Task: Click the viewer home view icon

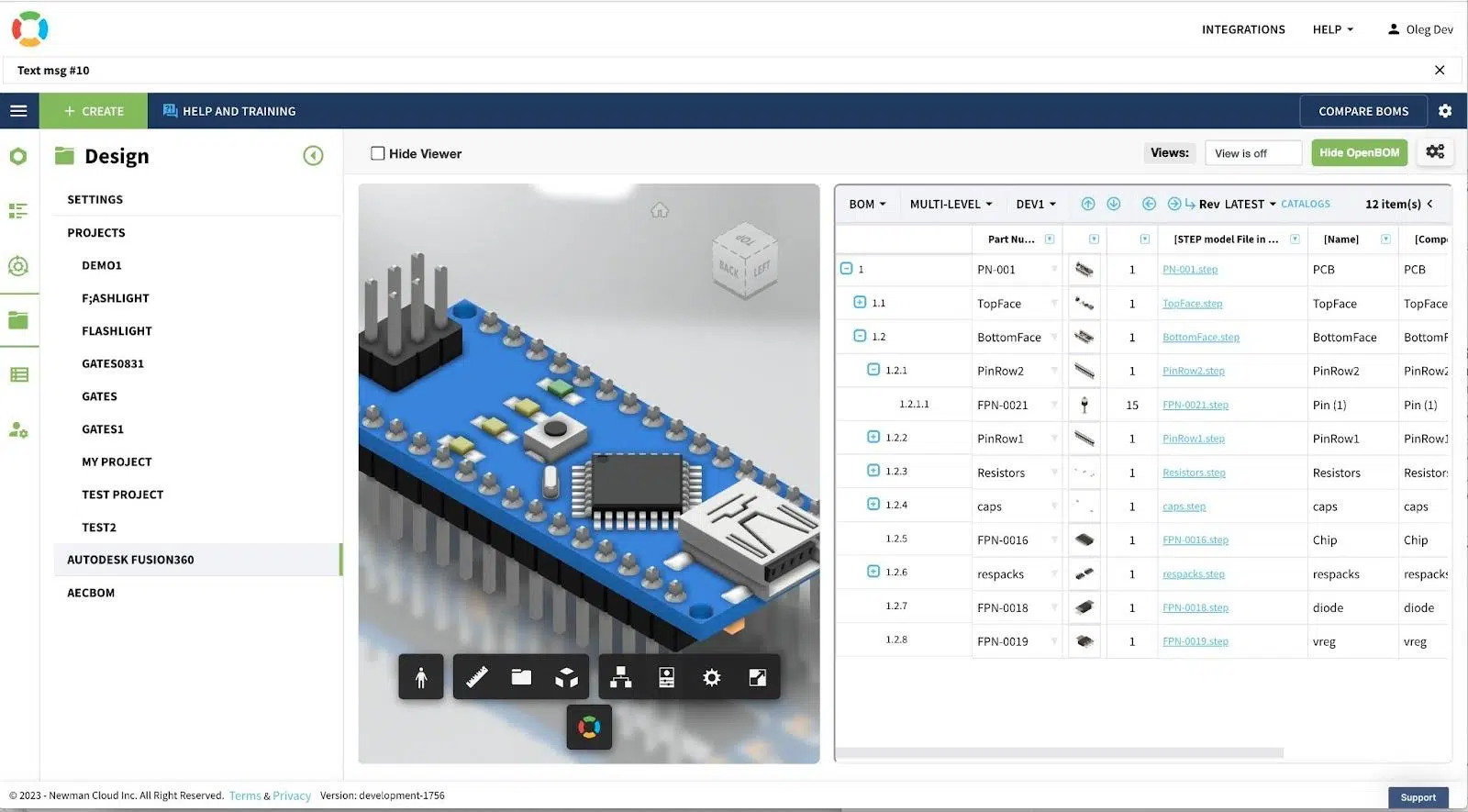Action: (x=660, y=210)
